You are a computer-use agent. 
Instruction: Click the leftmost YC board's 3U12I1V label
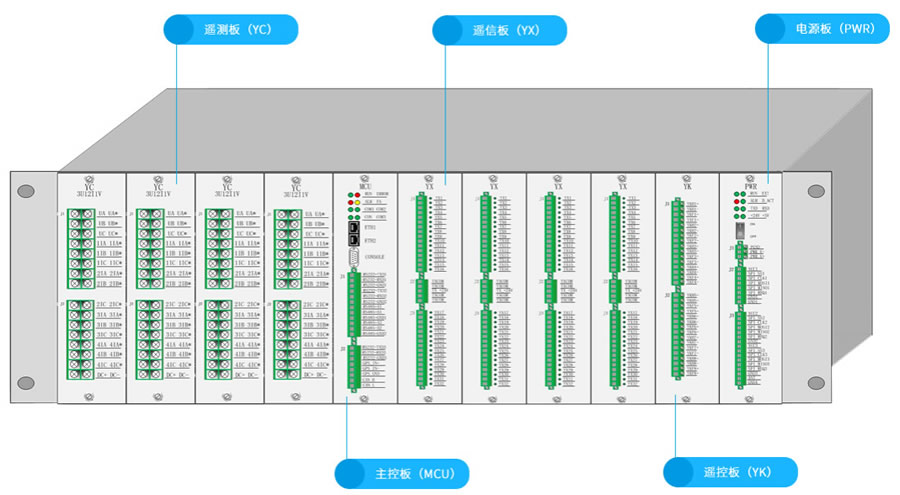coord(89,194)
